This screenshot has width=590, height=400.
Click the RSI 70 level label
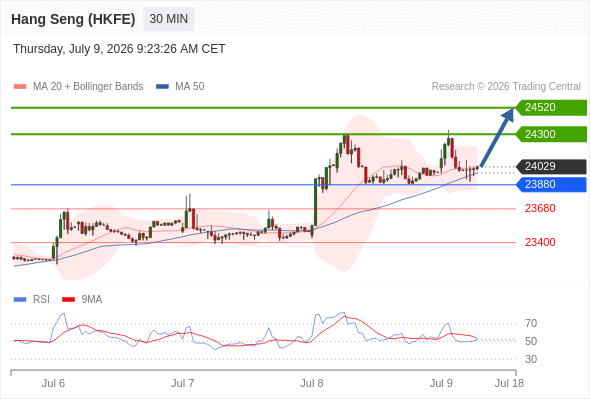[x=531, y=323]
